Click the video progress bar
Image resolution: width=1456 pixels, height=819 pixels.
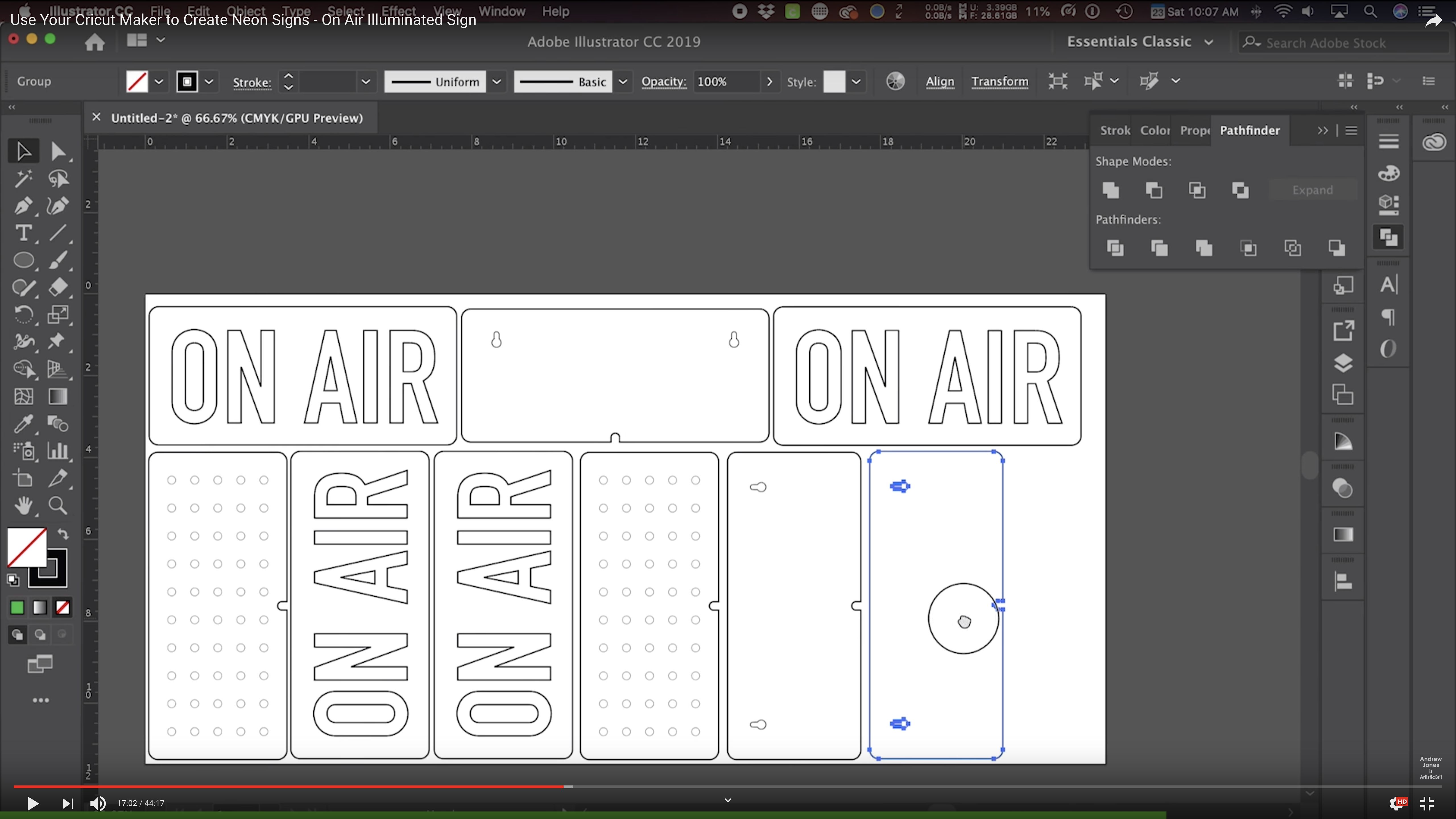tap(728, 786)
